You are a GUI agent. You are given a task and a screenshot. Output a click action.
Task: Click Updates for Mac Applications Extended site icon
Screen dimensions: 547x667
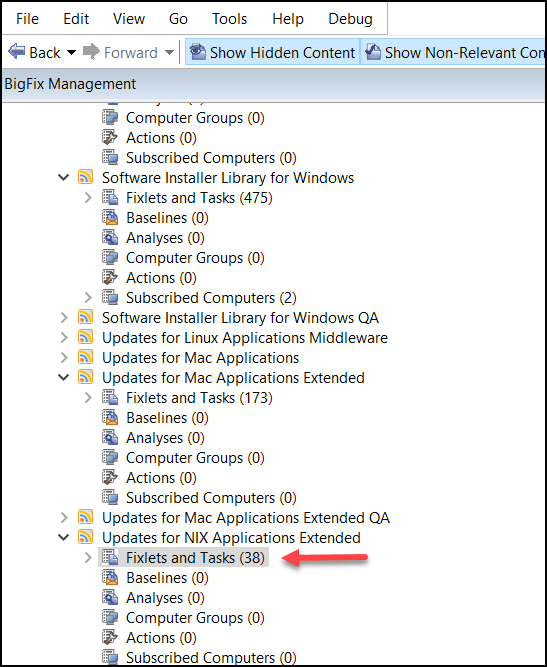pos(85,377)
